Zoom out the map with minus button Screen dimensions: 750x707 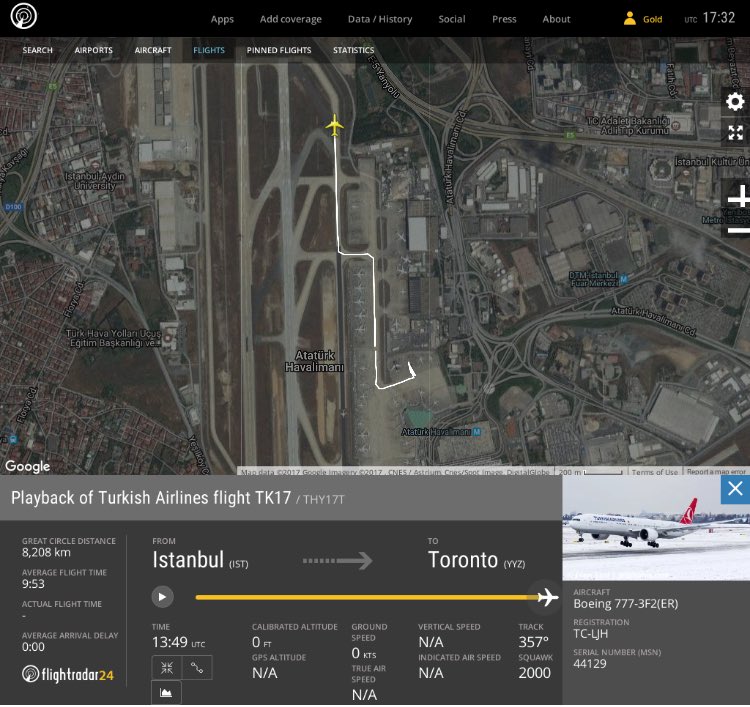(x=738, y=230)
